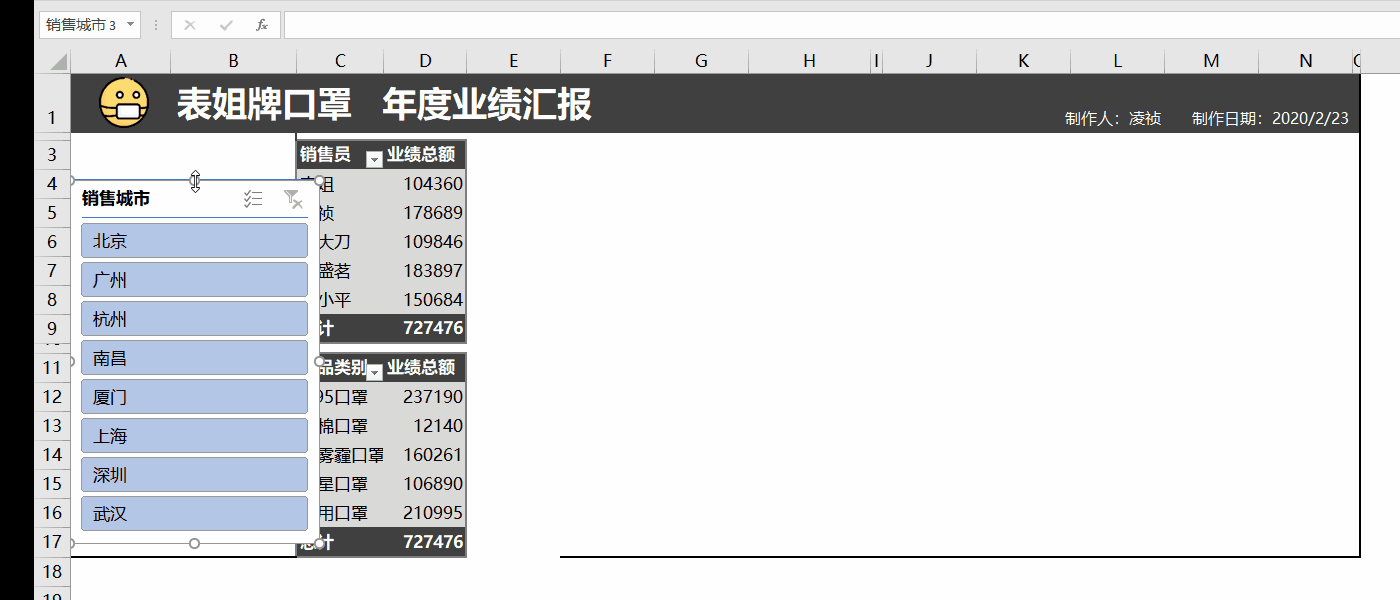1400x600 pixels.
Task: Select 上海 in the city slicer
Action: tap(193, 435)
